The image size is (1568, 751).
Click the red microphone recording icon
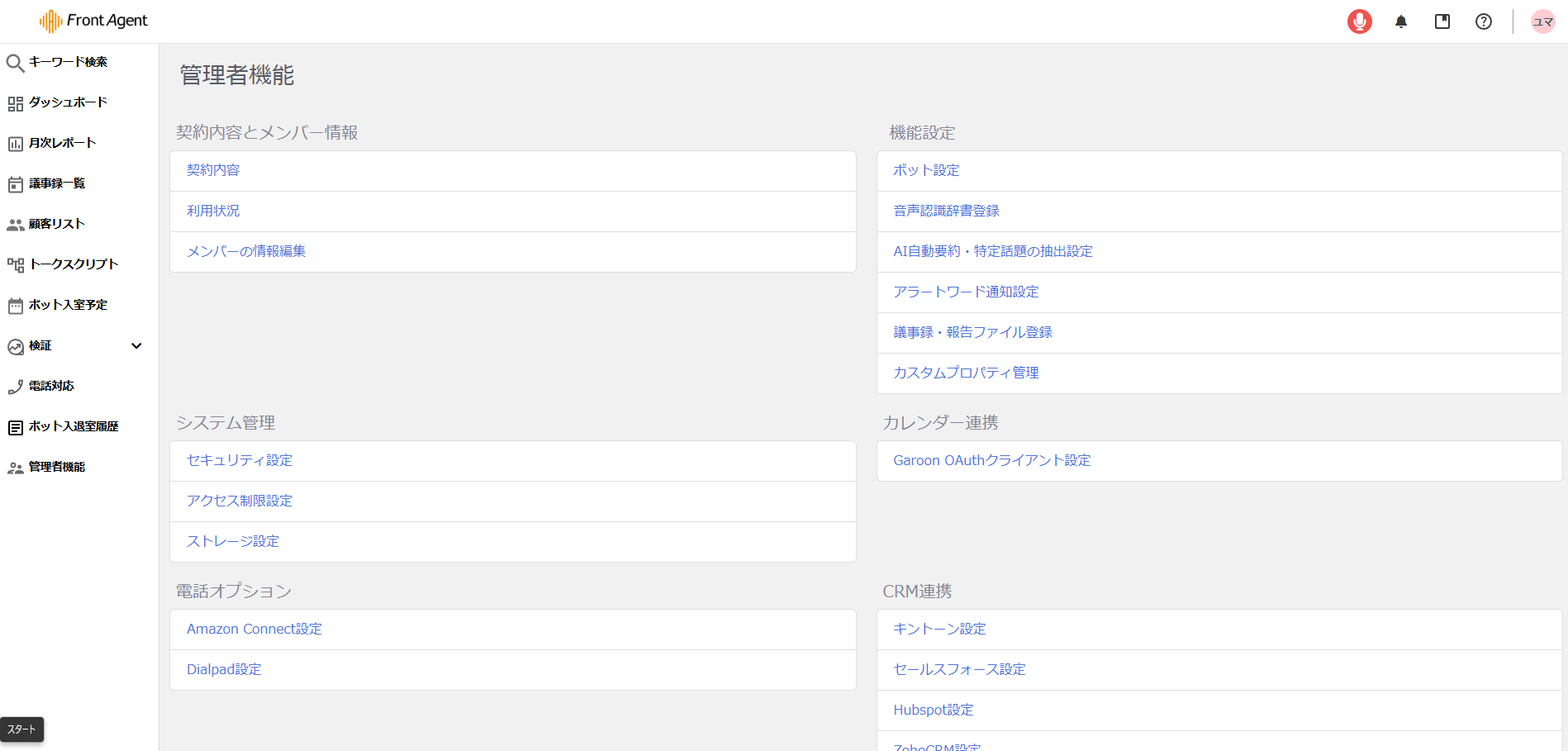click(1359, 21)
